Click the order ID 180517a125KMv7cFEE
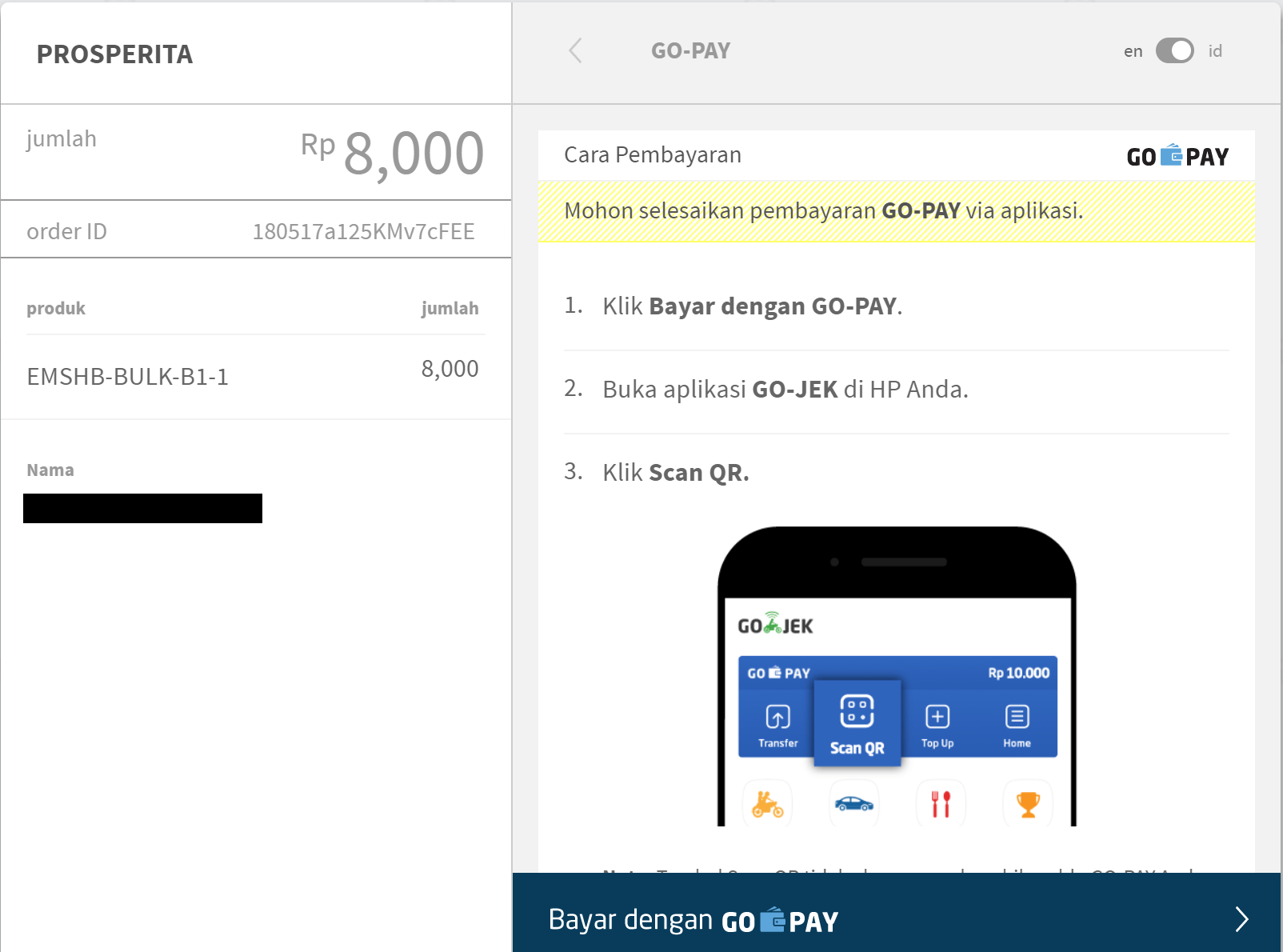The image size is (1283, 952). pyautogui.click(x=363, y=231)
